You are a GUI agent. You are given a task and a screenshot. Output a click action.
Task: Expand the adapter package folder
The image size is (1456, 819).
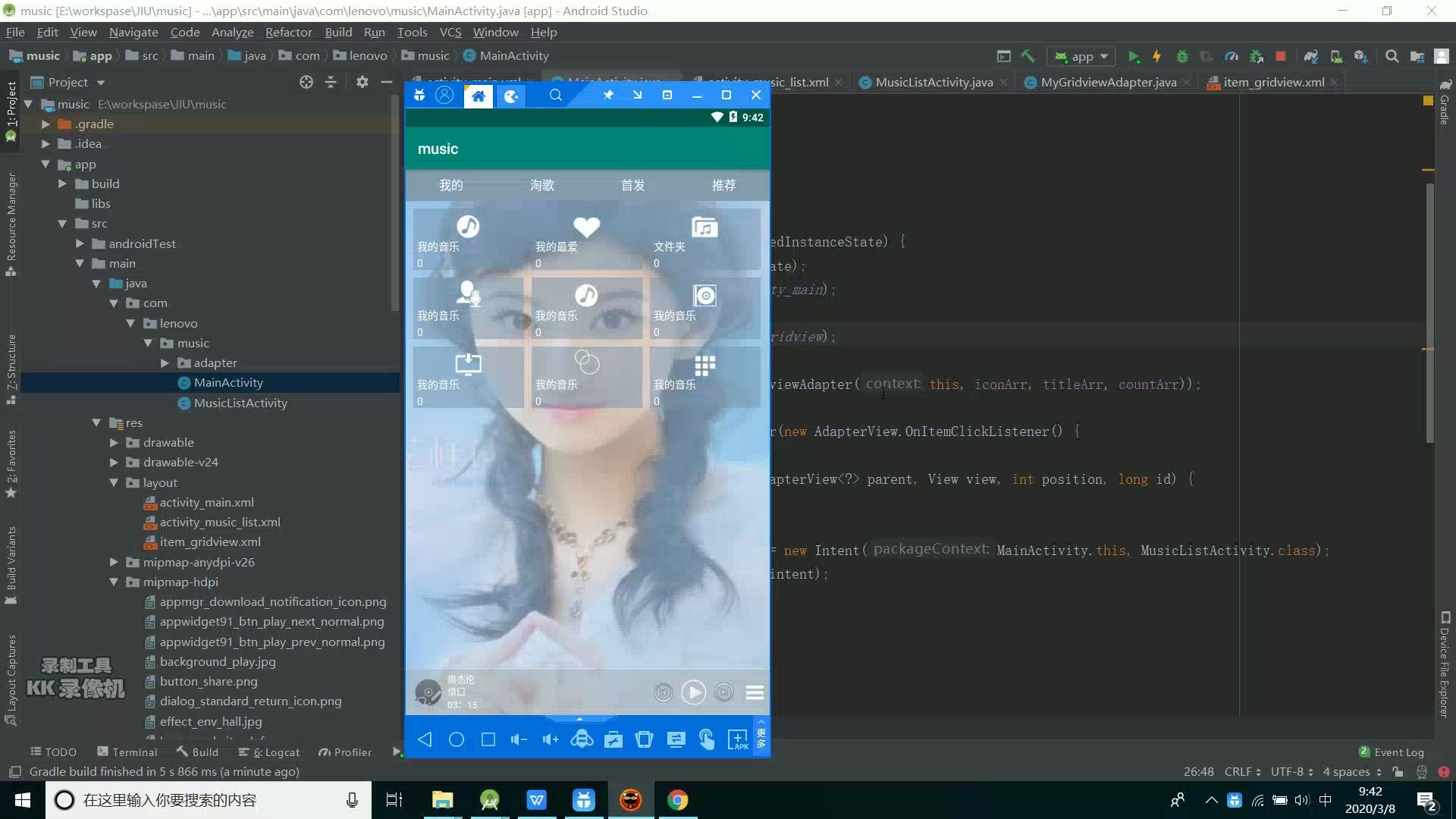point(165,363)
